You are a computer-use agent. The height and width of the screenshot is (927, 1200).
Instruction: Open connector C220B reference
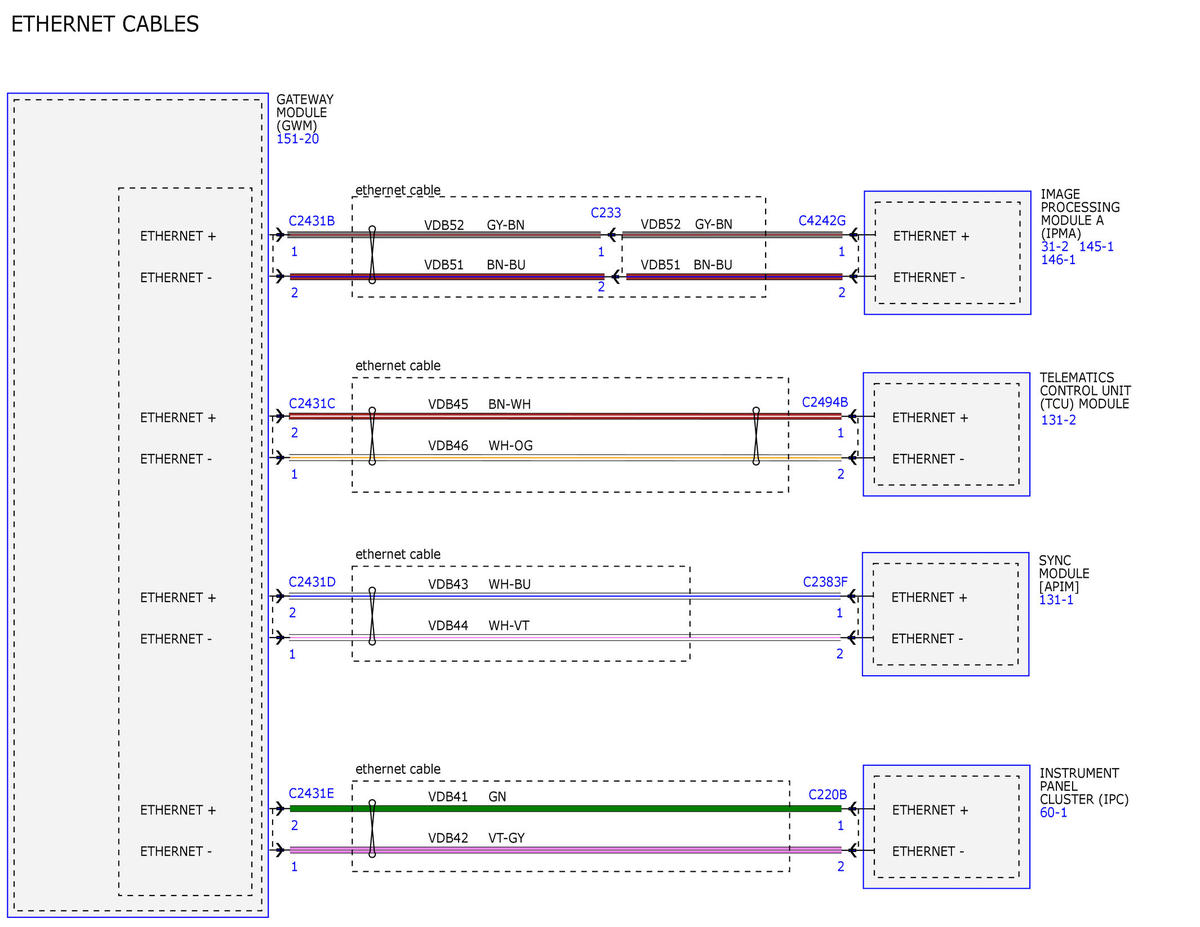point(828,796)
